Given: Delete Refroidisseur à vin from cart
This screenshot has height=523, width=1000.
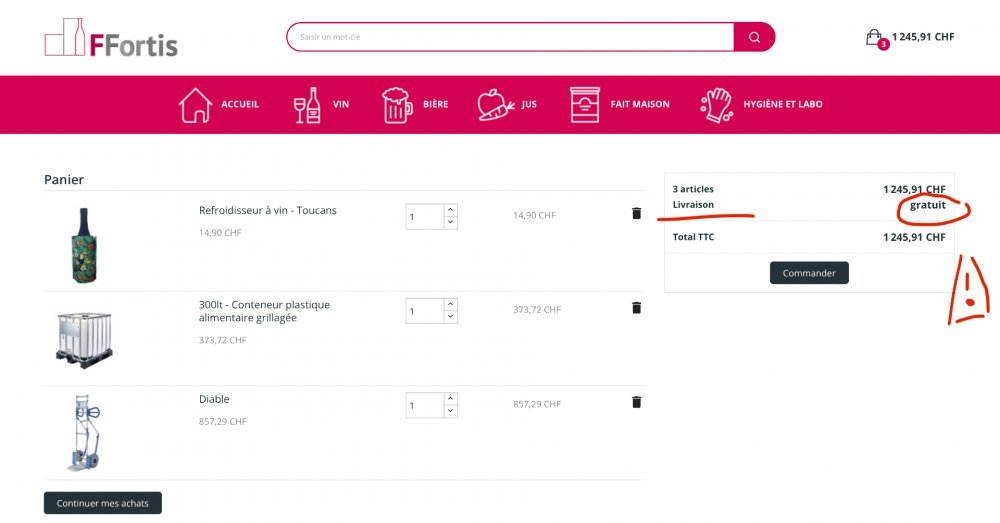Looking at the screenshot, I should [636, 213].
